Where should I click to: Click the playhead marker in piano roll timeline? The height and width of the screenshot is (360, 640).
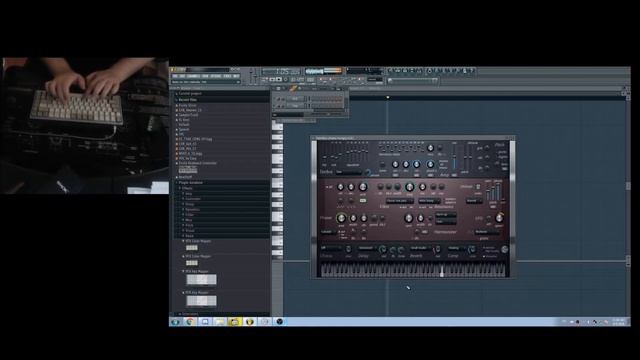[388, 97]
